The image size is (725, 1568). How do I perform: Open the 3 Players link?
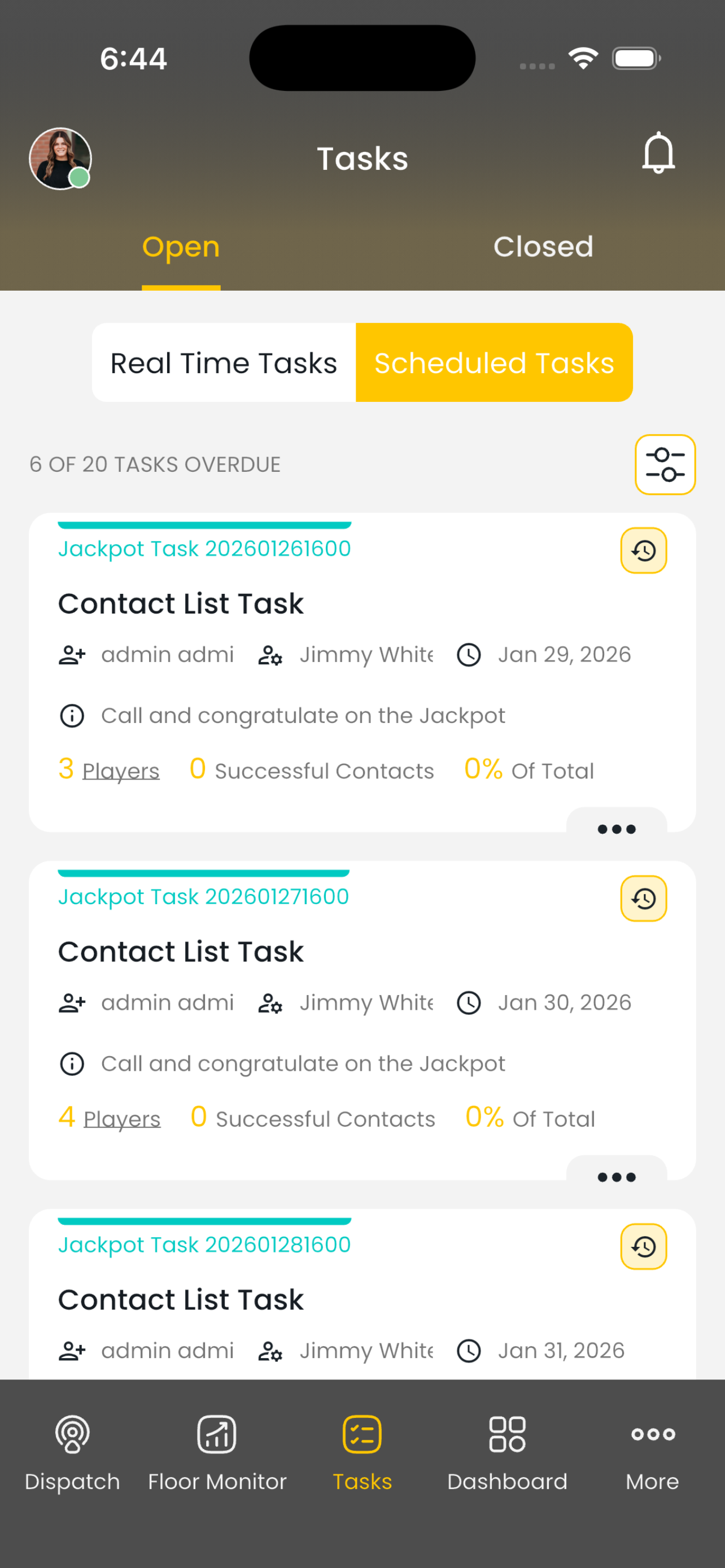[x=109, y=769]
